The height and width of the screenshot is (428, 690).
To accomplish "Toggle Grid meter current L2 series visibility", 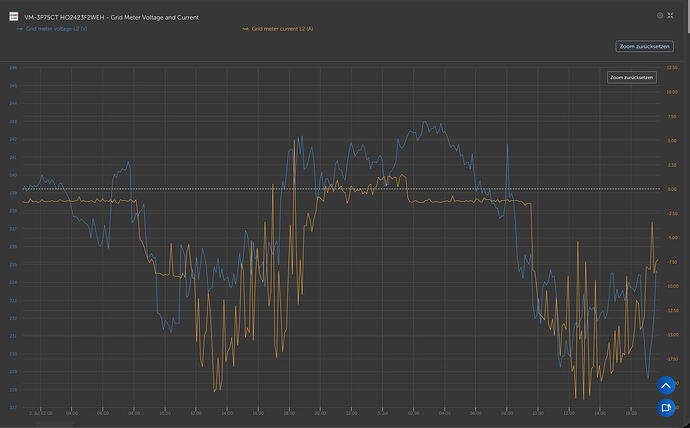I will pos(282,29).
